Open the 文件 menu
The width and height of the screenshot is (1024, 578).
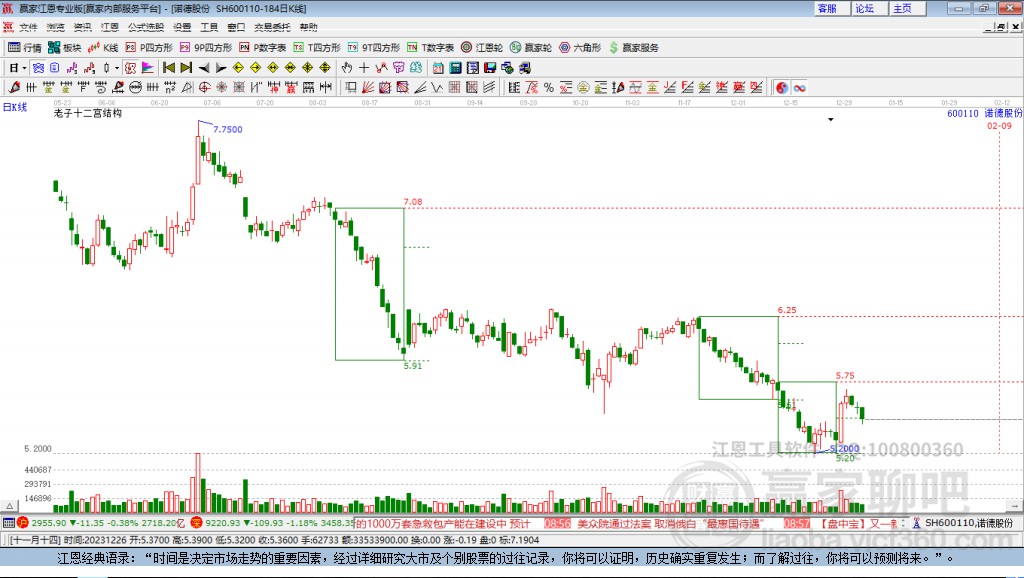point(28,27)
